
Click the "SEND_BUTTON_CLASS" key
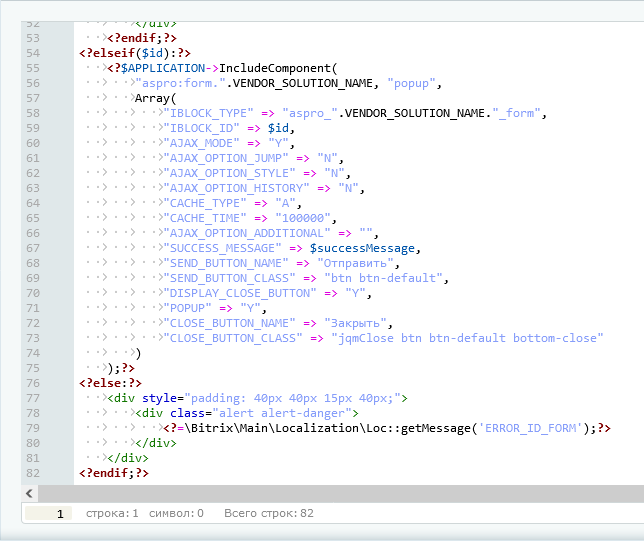pos(229,278)
